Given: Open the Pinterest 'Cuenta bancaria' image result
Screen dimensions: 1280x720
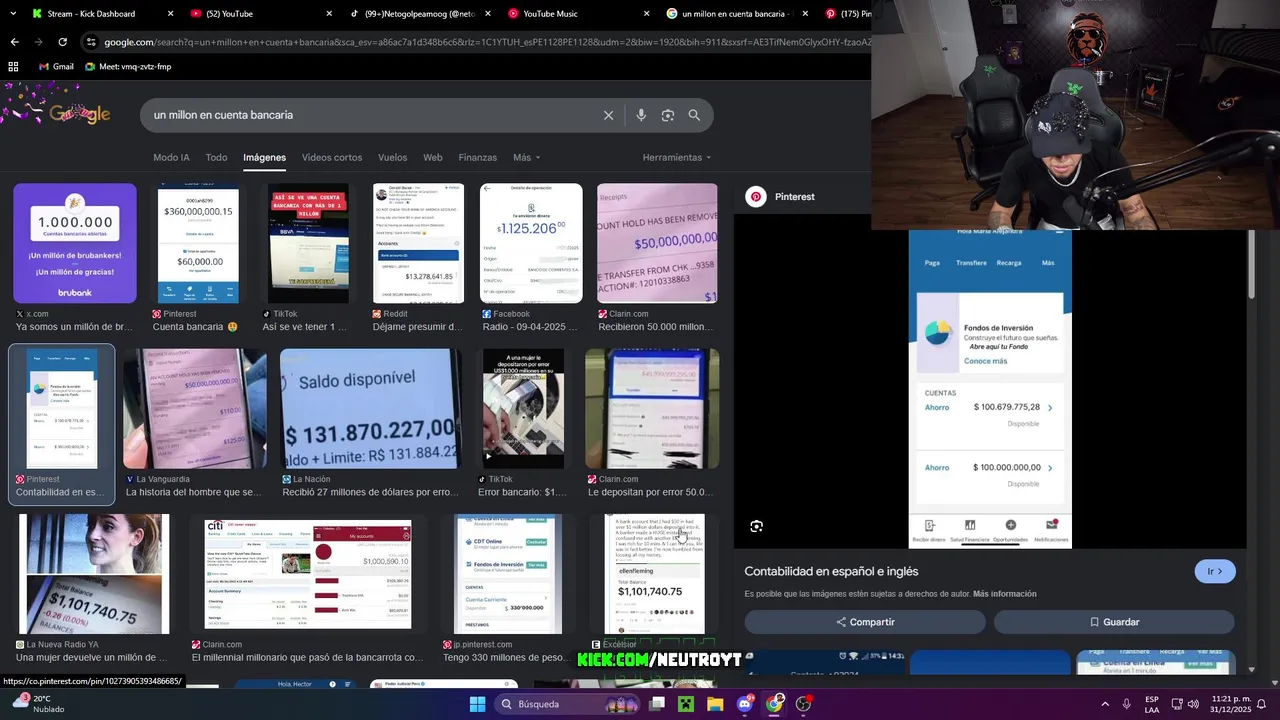Looking at the screenshot, I should pyautogui.click(x=198, y=243).
